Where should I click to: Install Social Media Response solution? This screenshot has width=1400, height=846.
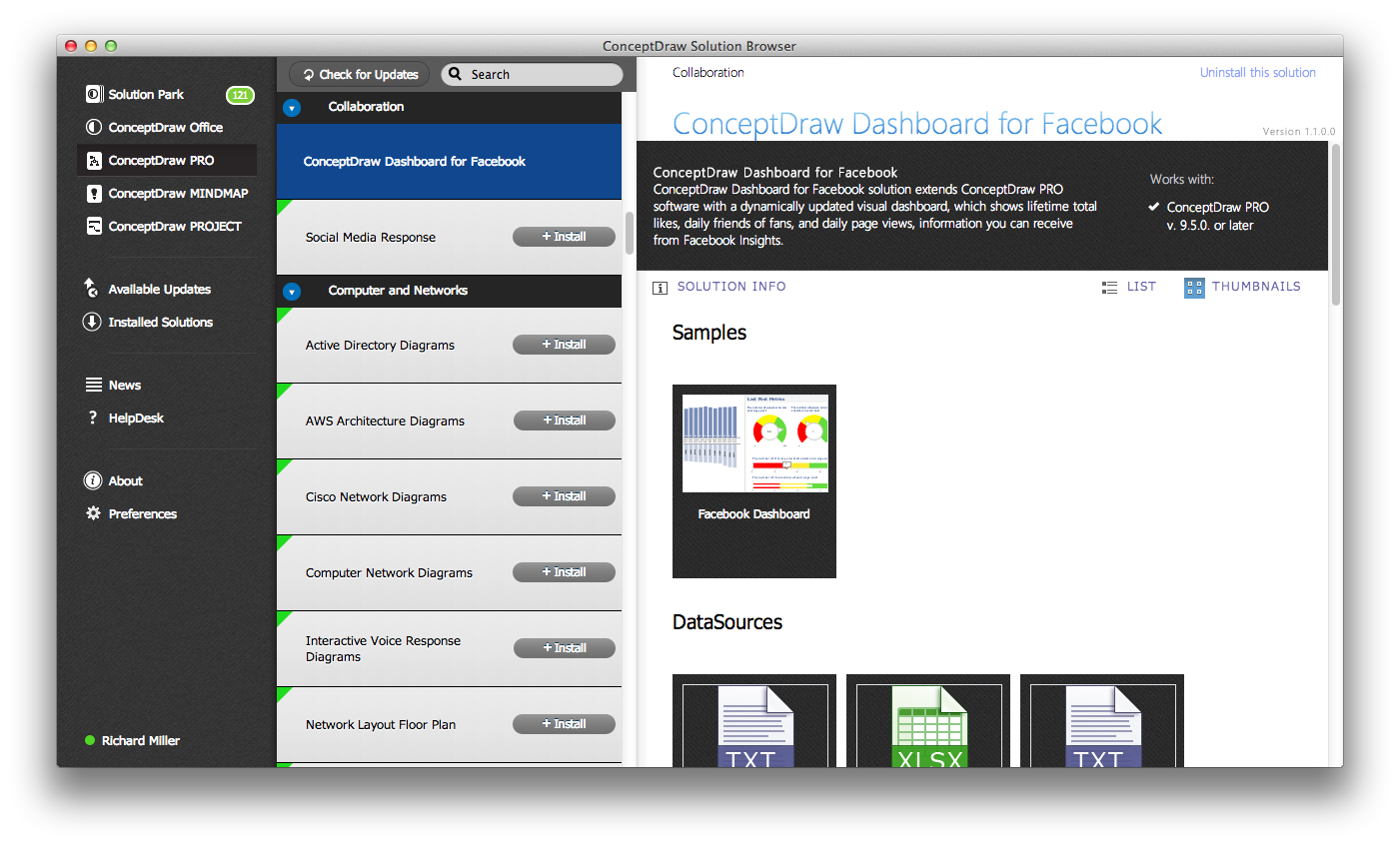coord(564,237)
